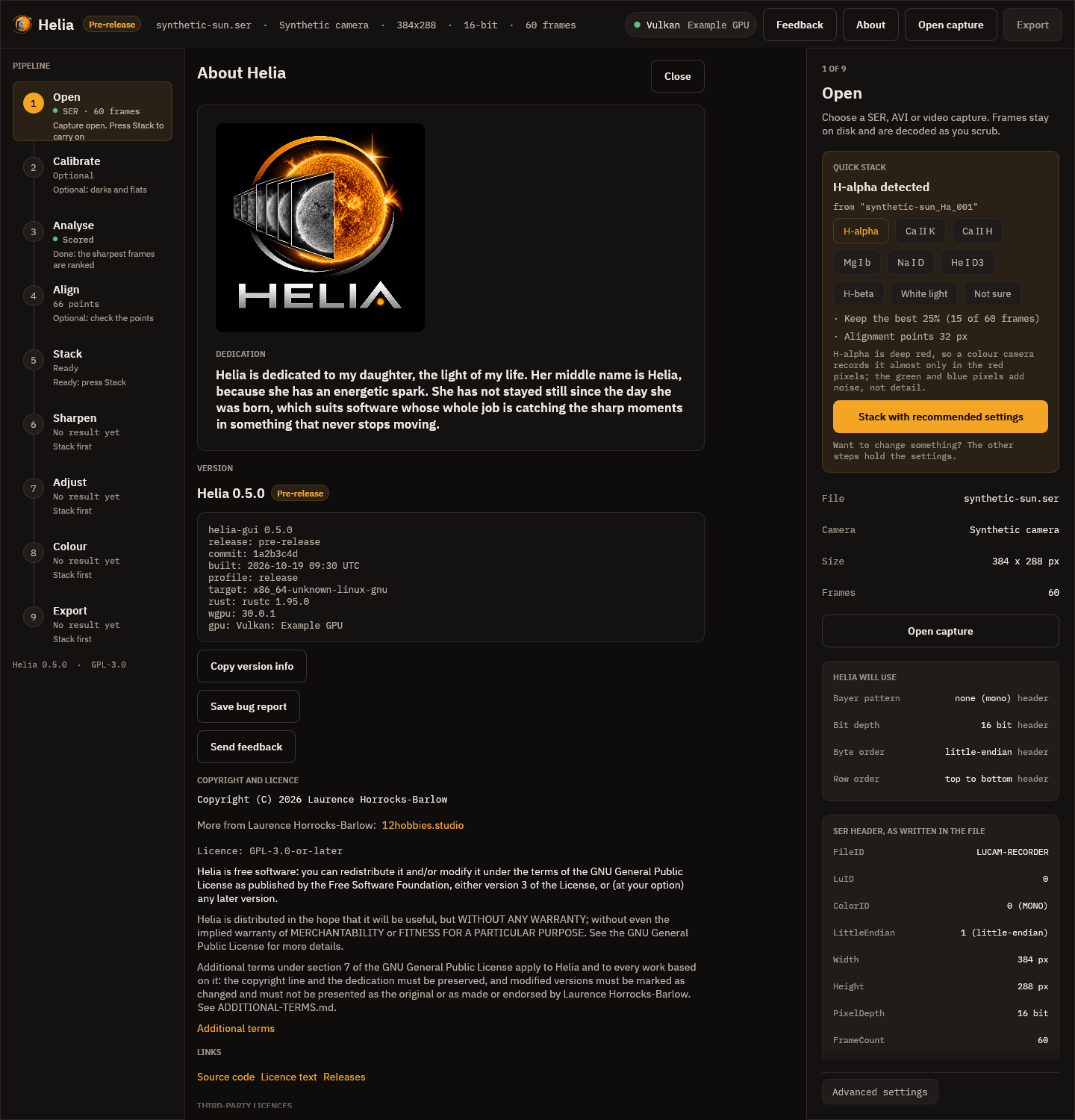Expand Advanced settings
1075x1120 pixels.
[x=880, y=1092]
